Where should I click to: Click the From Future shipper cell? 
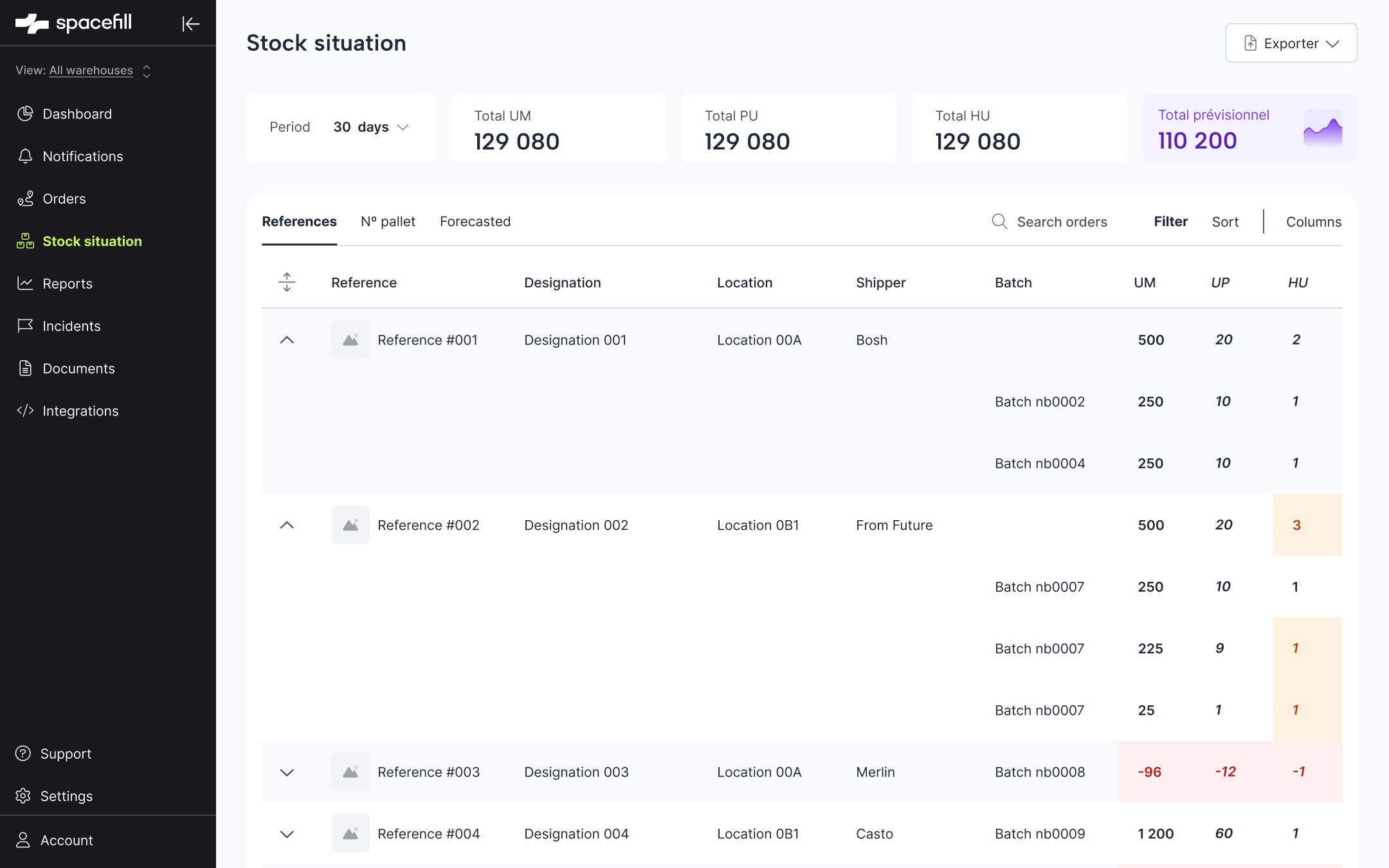[x=894, y=525]
